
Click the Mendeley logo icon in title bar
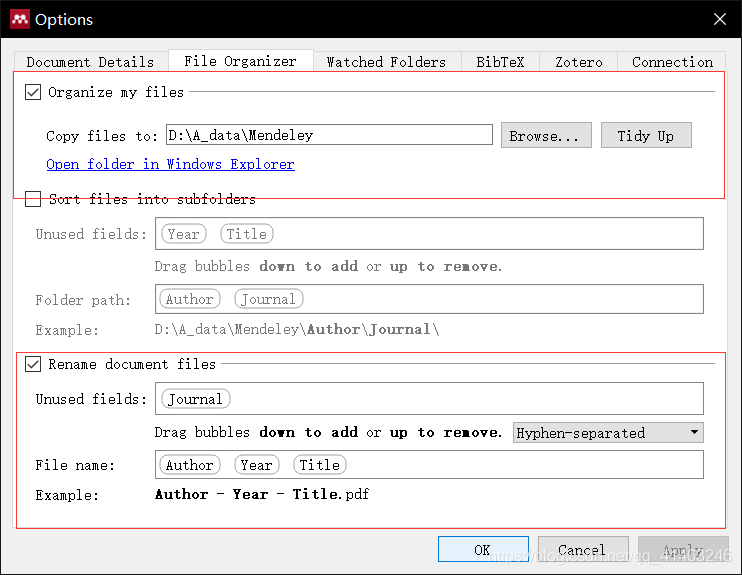tap(20, 19)
